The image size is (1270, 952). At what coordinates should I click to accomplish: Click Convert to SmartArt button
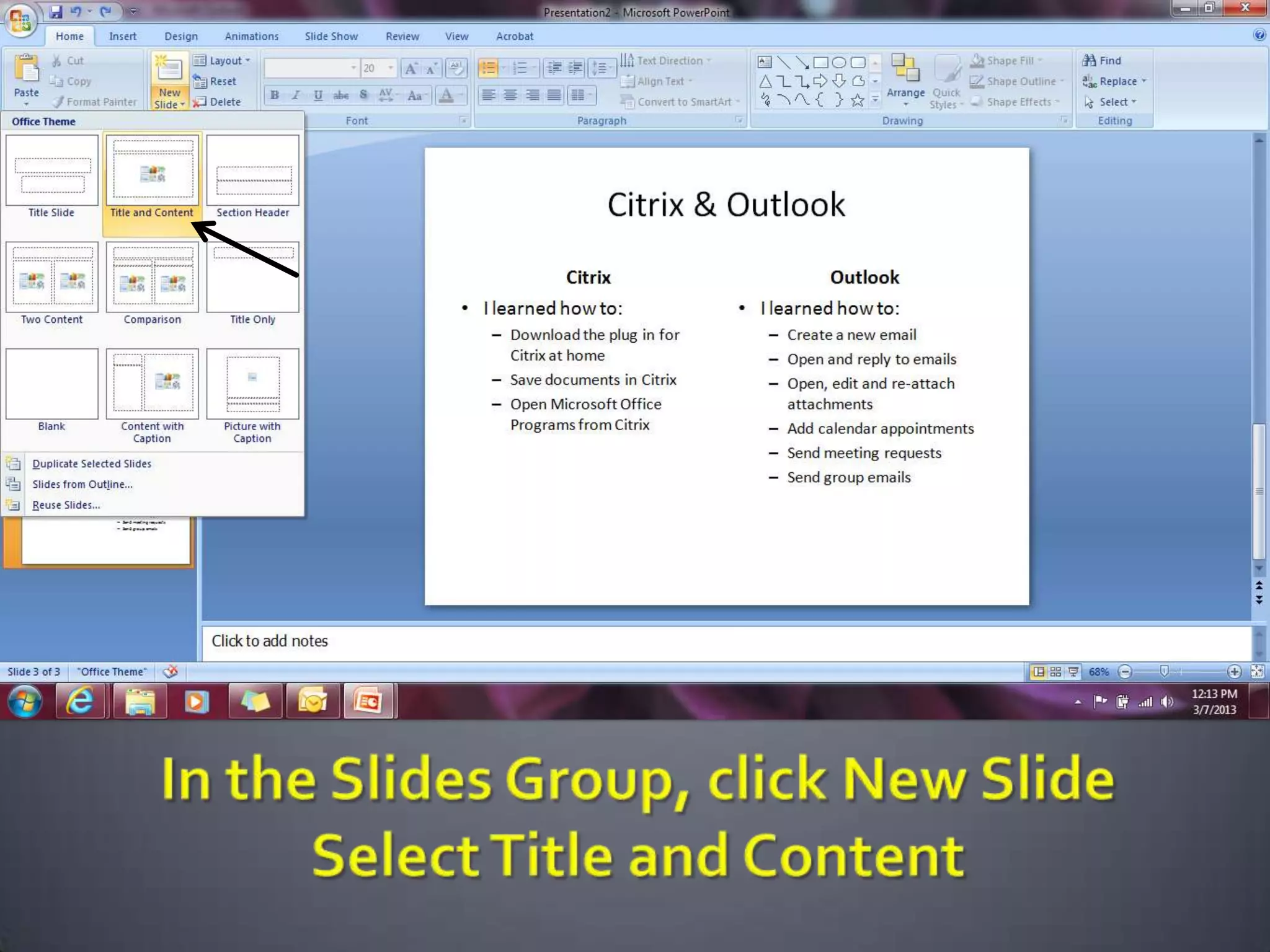pyautogui.click(x=680, y=102)
